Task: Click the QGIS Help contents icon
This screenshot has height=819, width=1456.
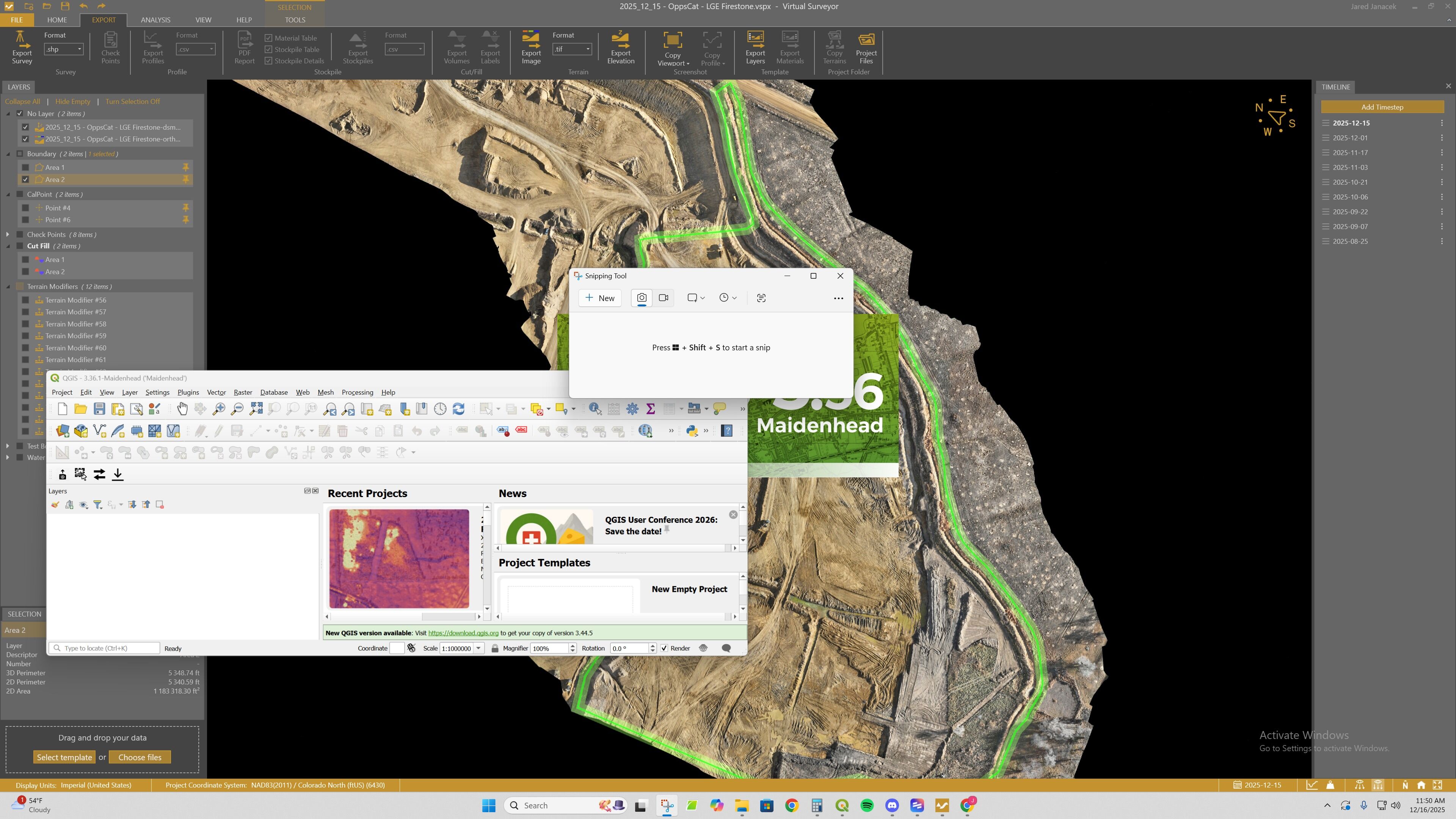Action: pyautogui.click(x=727, y=431)
